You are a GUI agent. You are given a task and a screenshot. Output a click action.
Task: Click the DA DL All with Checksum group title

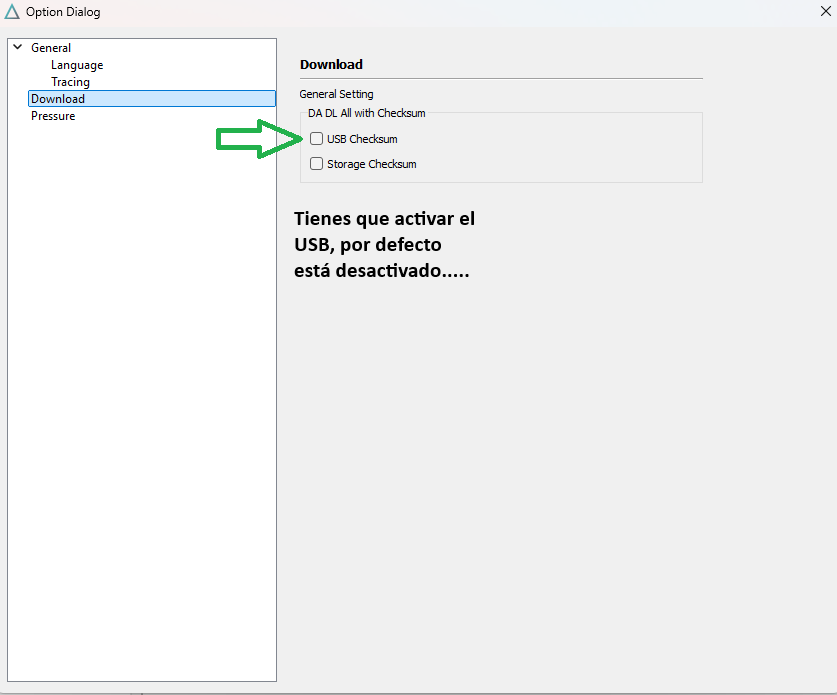point(367,113)
